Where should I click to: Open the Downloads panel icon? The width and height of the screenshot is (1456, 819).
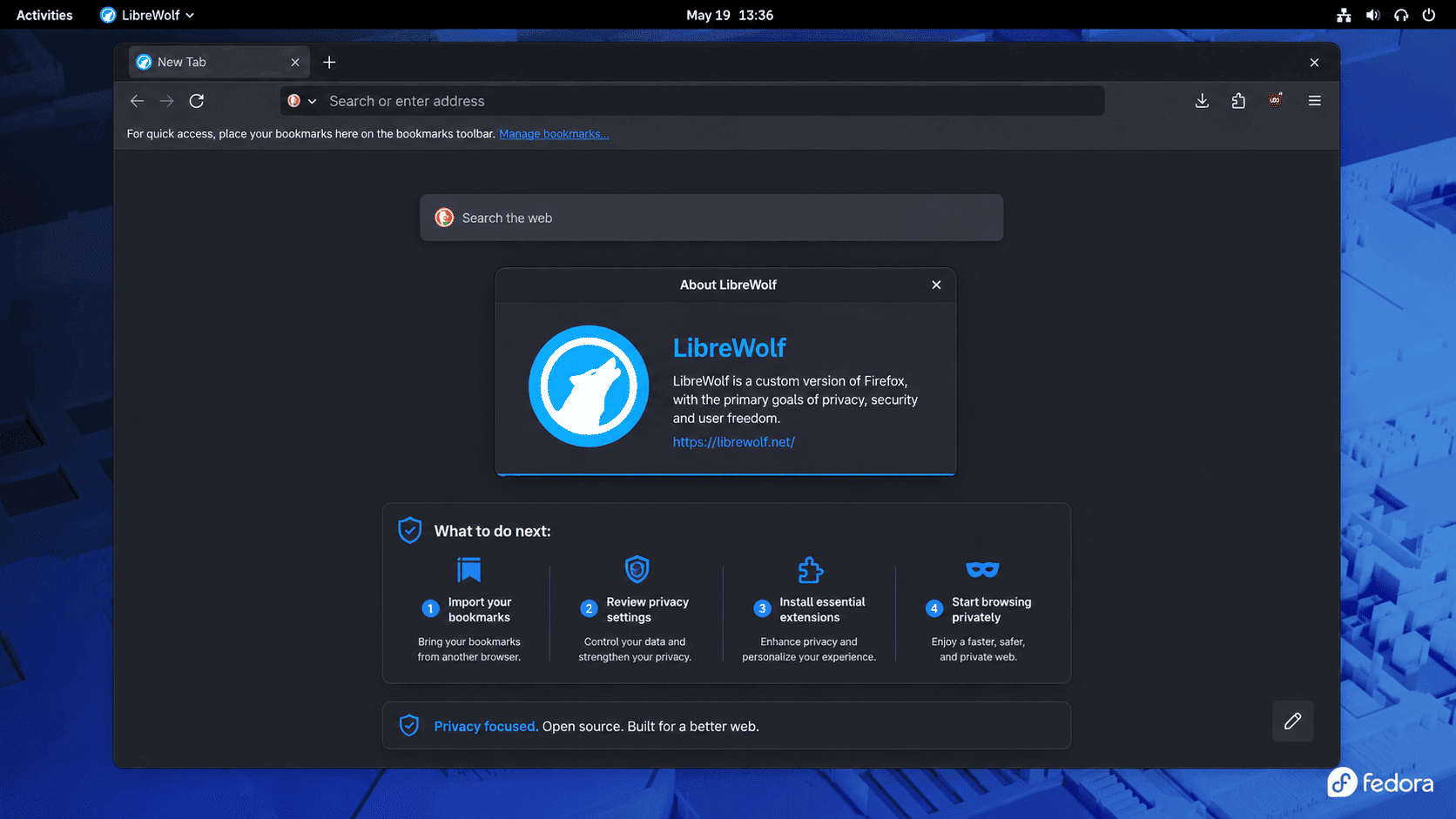(1202, 101)
